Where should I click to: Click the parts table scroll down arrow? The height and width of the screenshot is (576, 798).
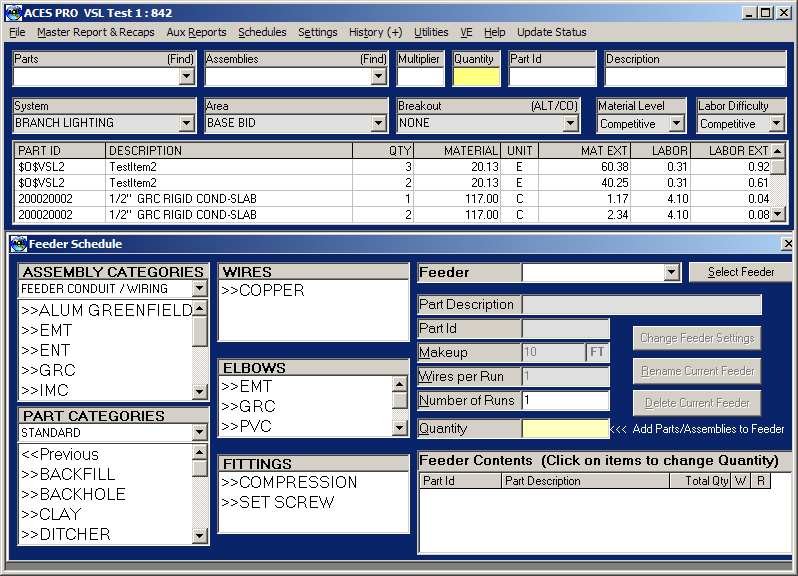pyautogui.click(x=777, y=214)
